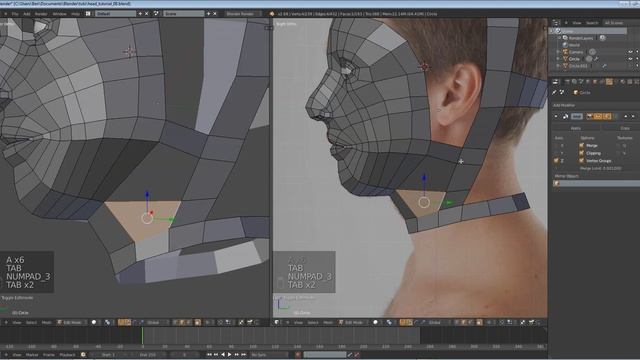Toggle visibility eye for Camera
The image size is (640, 360).
pyautogui.click(x=630, y=52)
